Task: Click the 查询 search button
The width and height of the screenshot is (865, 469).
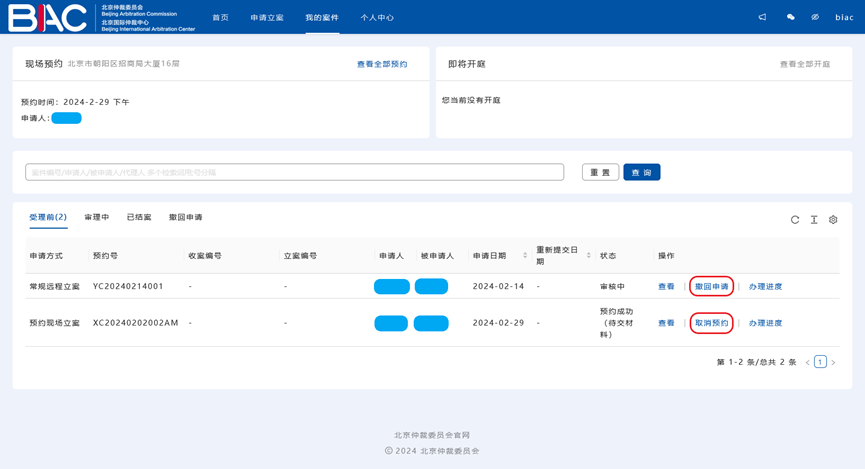Action: 641,172
